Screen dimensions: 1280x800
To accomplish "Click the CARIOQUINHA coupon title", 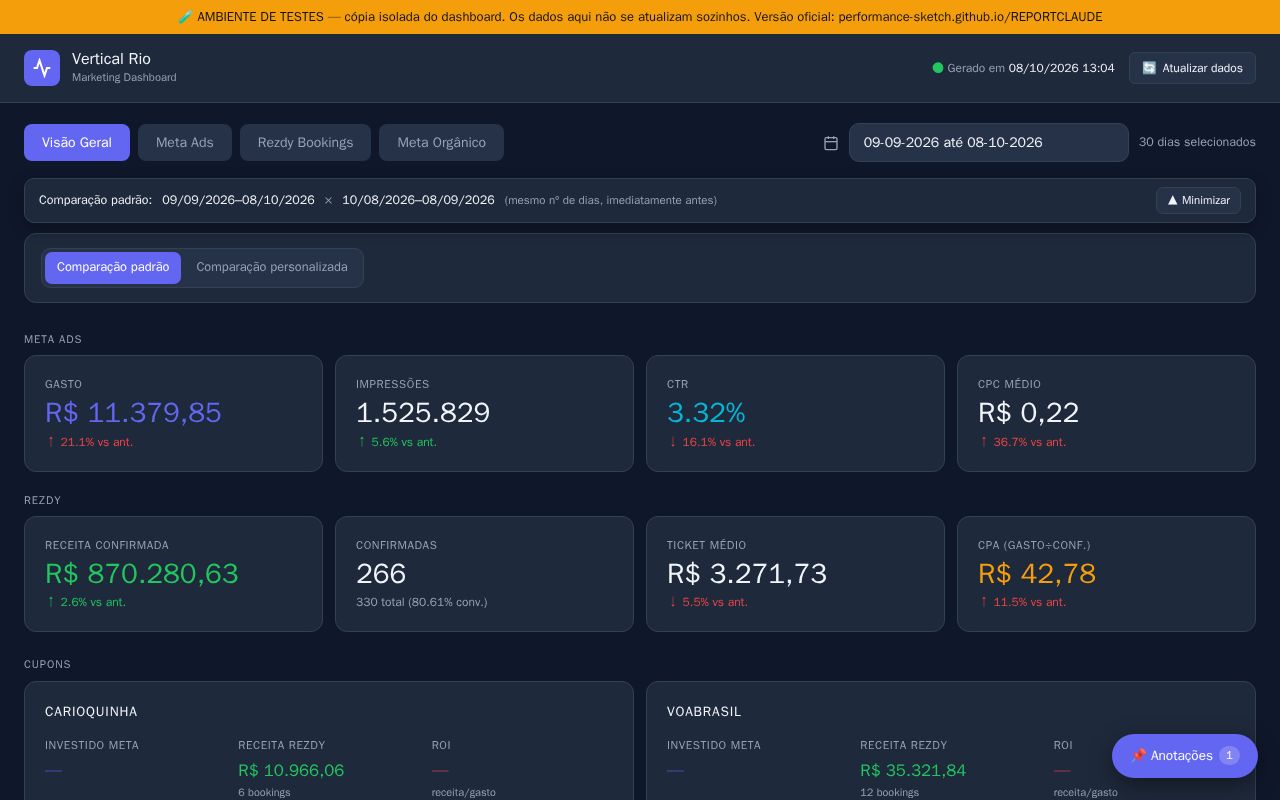I will tap(91, 712).
